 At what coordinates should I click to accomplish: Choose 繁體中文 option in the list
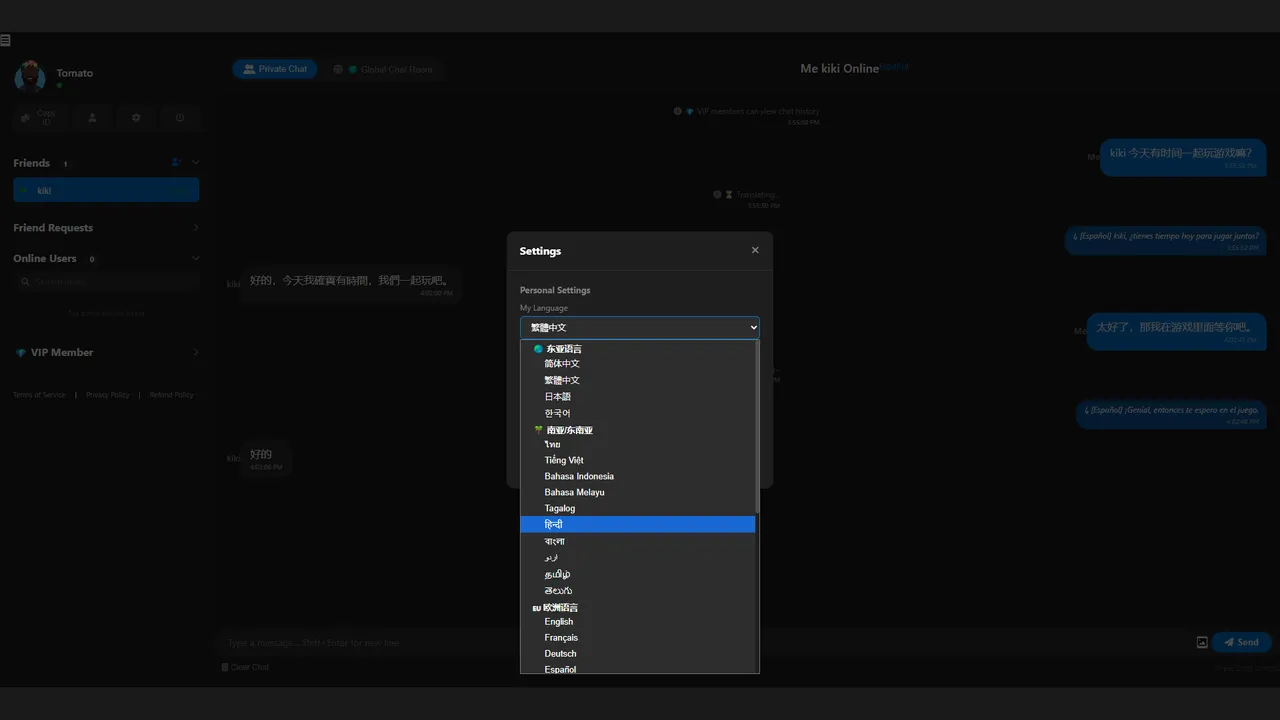click(x=638, y=380)
